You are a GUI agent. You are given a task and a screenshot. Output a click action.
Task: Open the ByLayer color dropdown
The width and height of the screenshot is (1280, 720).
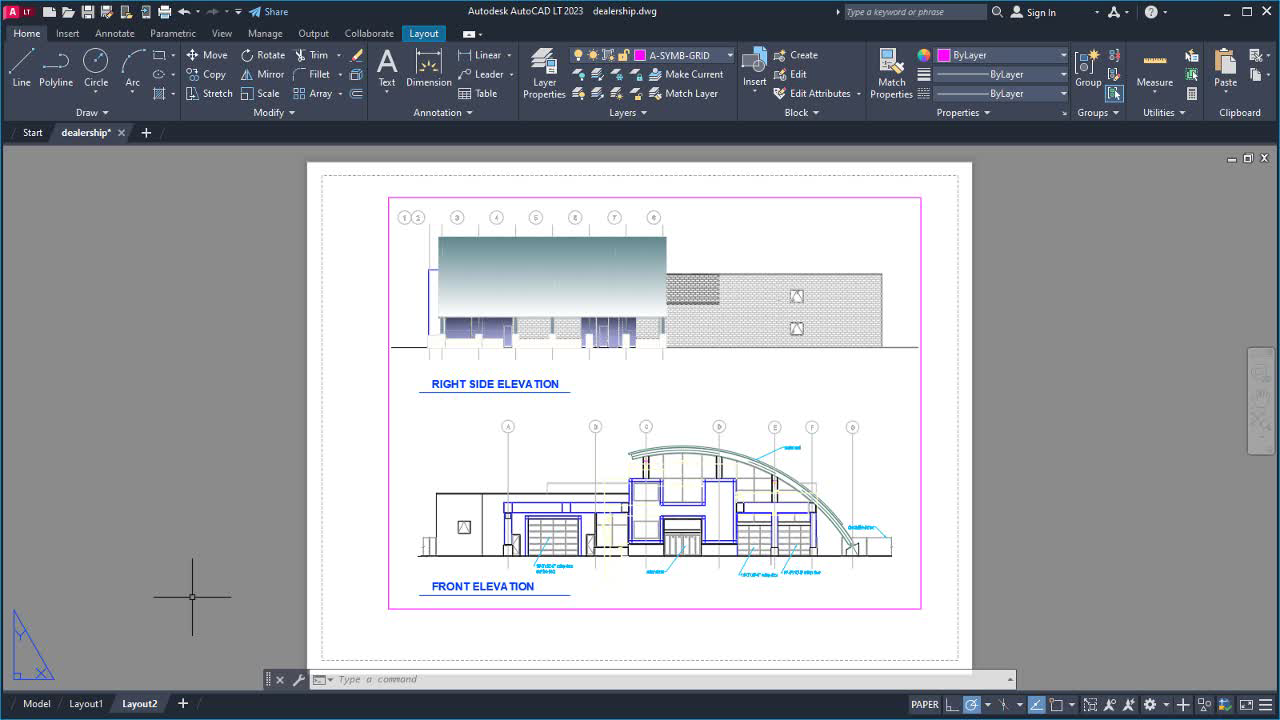coord(1062,54)
